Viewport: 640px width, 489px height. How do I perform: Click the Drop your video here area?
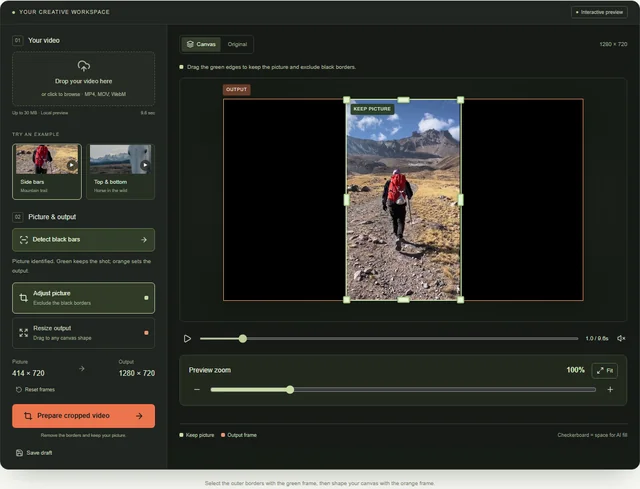pos(83,79)
